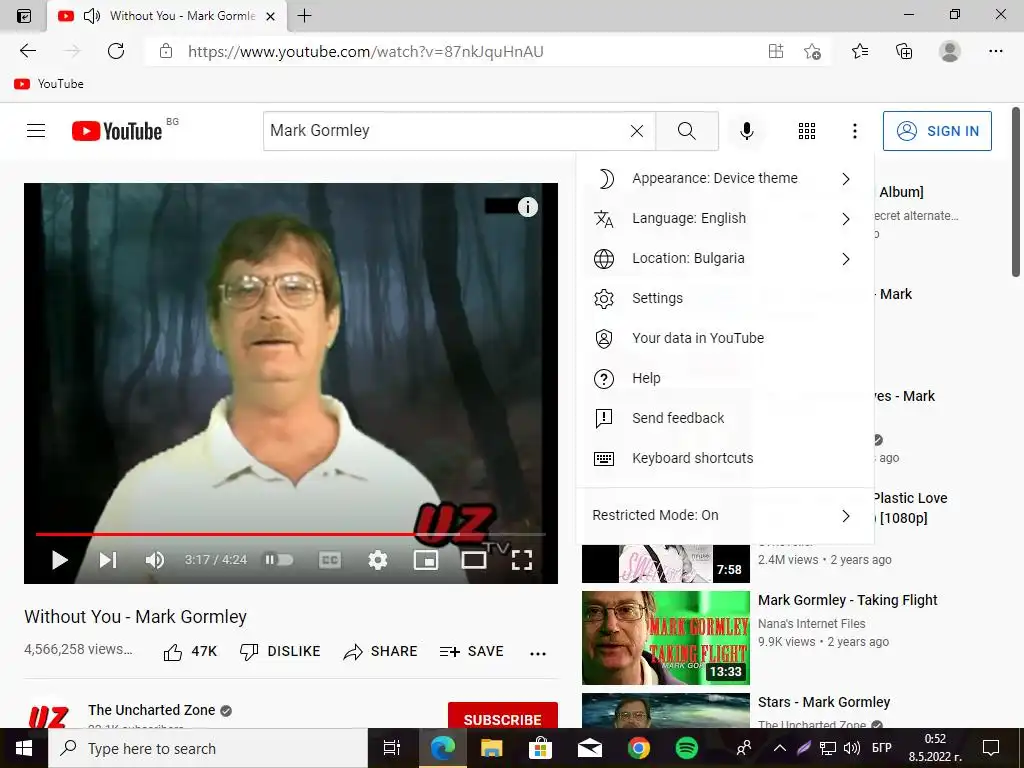1024x768 pixels.
Task: Open Location: Bulgaria submenu
Action: coord(725,259)
